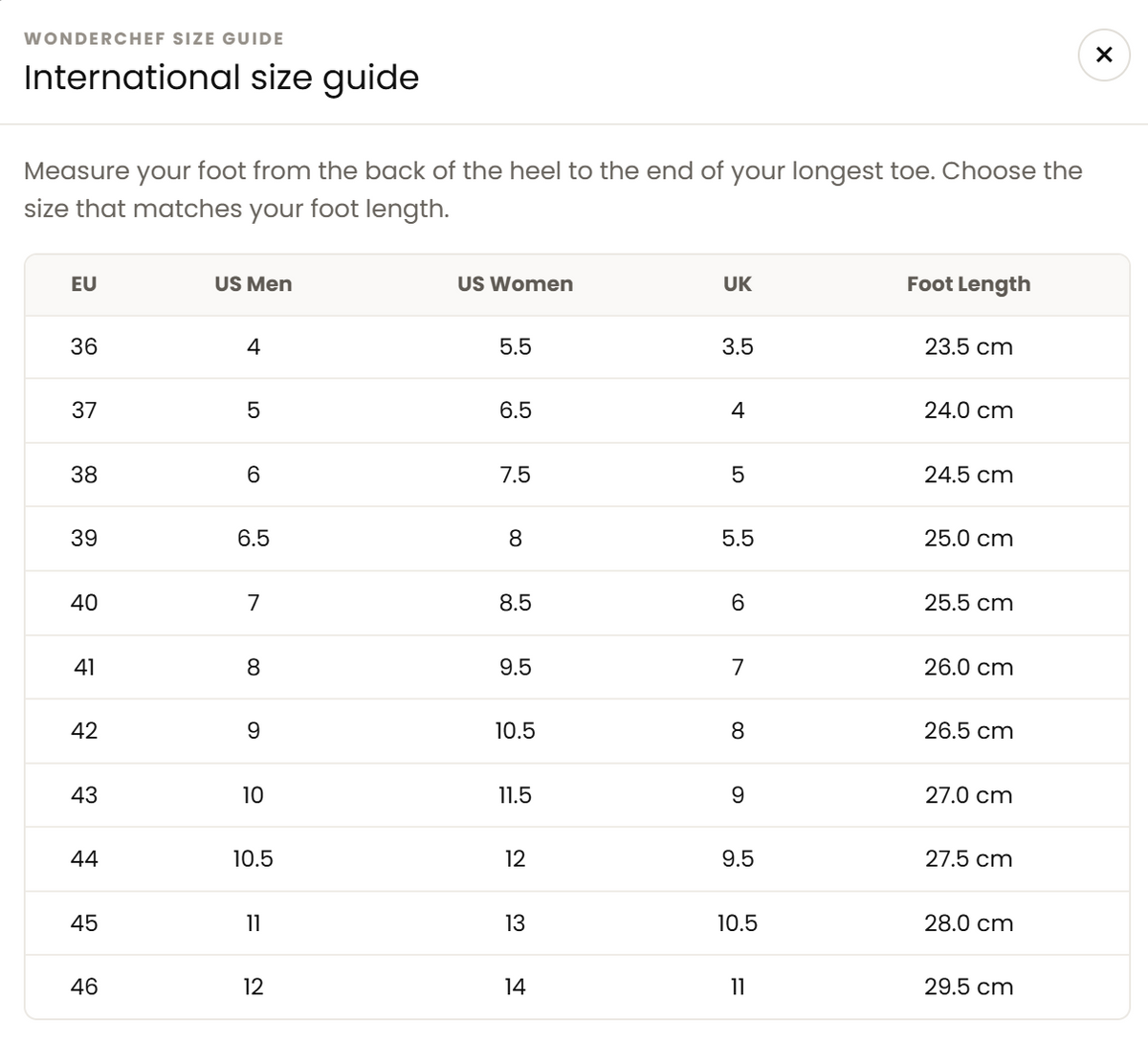
Task: Click the US Men column header
Action: 254,284
